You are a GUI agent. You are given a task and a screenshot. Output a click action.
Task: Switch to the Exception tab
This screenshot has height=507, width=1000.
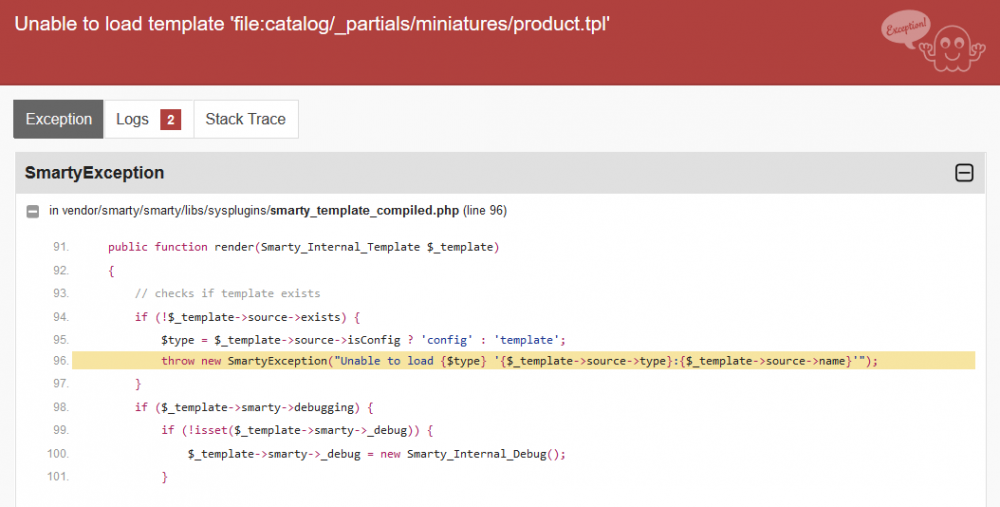58,119
